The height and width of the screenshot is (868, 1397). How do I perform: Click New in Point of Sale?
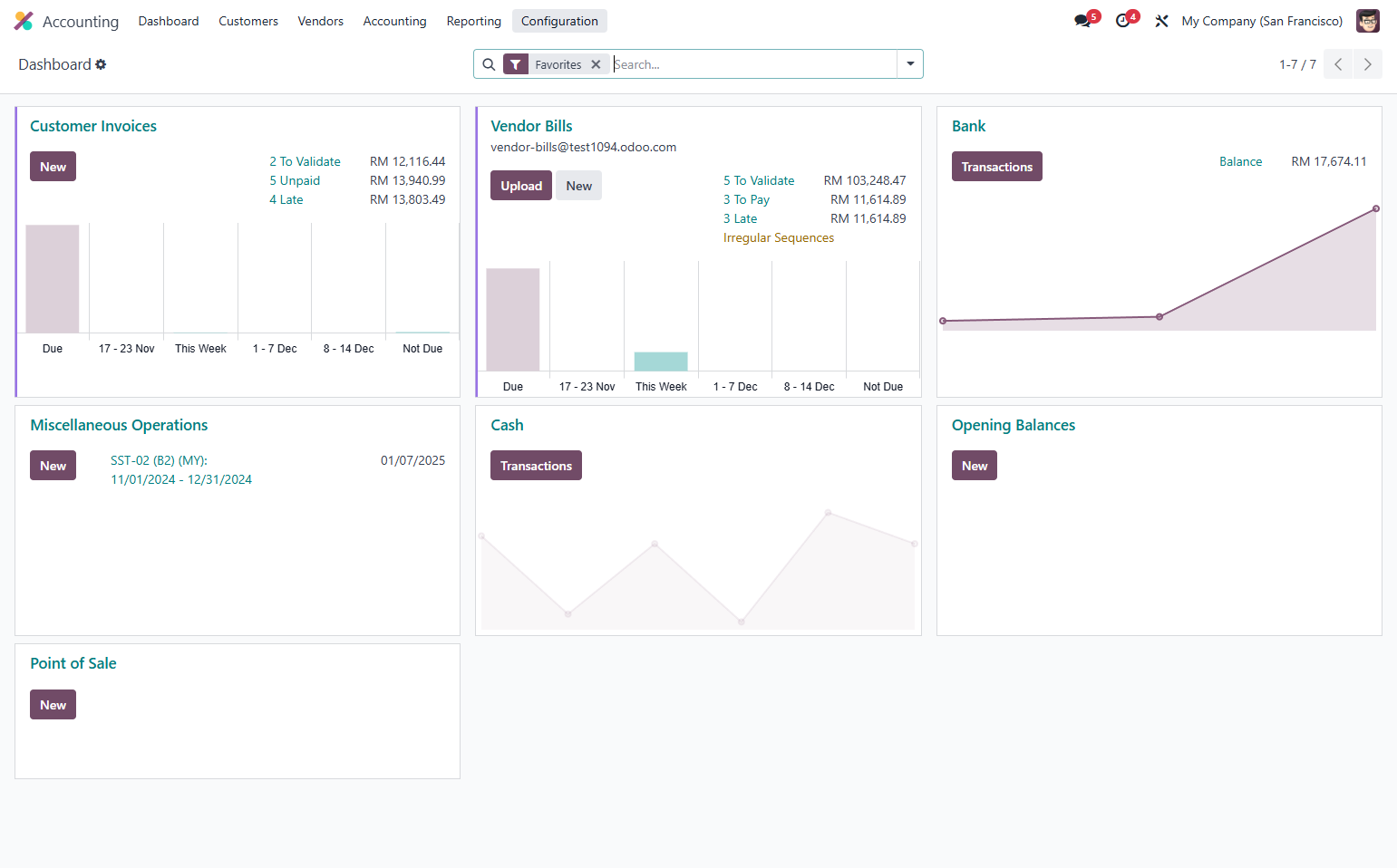(x=53, y=705)
